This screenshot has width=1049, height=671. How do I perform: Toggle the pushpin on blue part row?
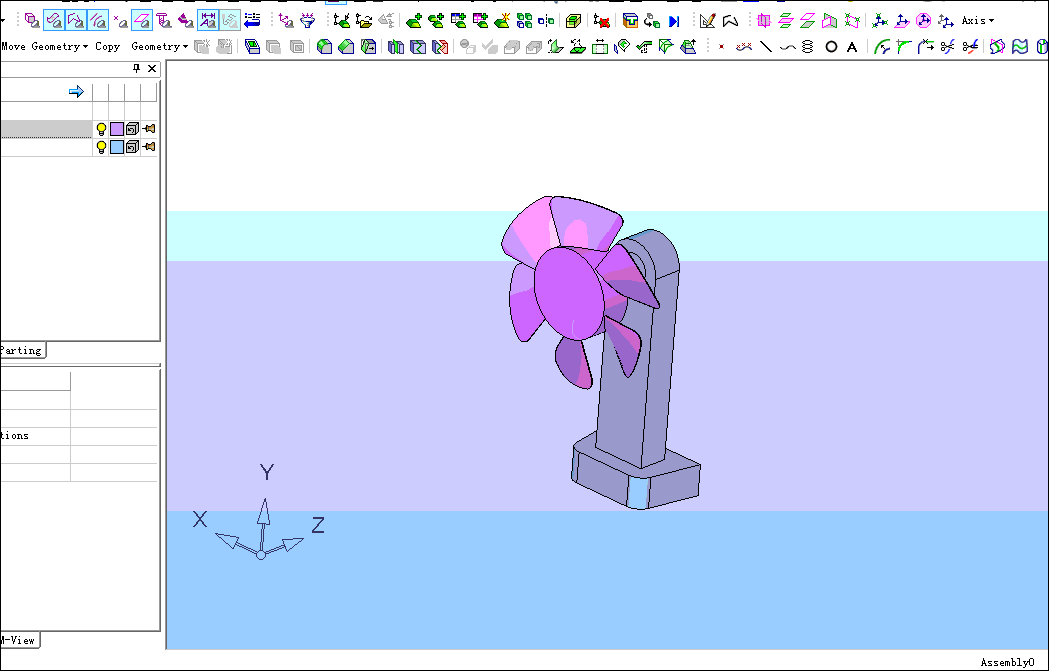[x=149, y=147]
